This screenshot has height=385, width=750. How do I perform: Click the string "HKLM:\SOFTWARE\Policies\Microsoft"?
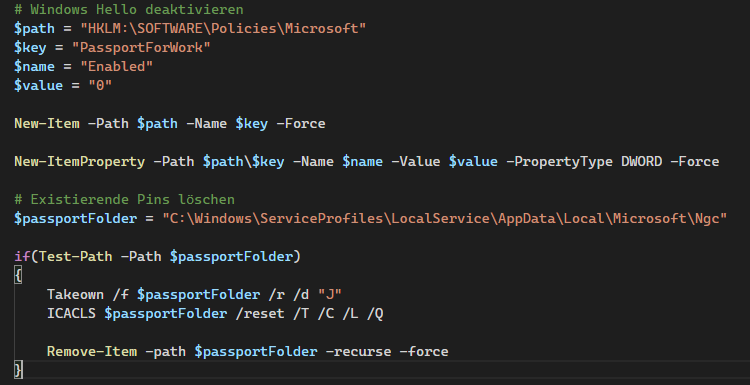point(223,29)
